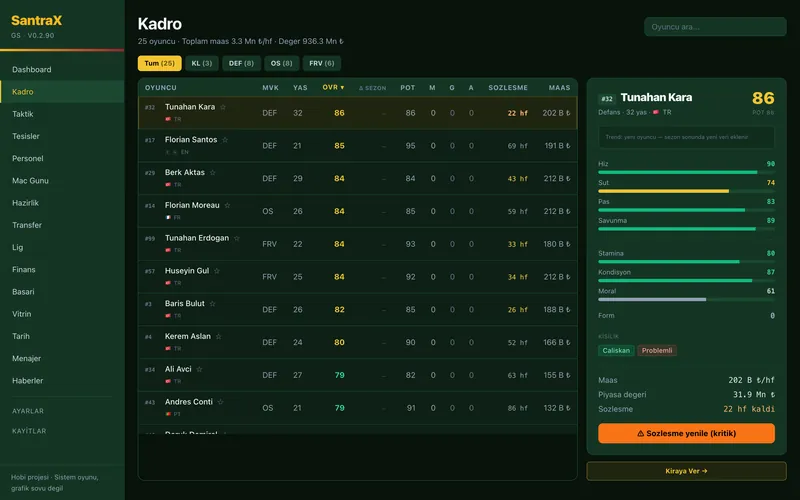Screen dimensions: 800x500
Task: Click the #32 badge in detail panel
Action: [x=607, y=98]
